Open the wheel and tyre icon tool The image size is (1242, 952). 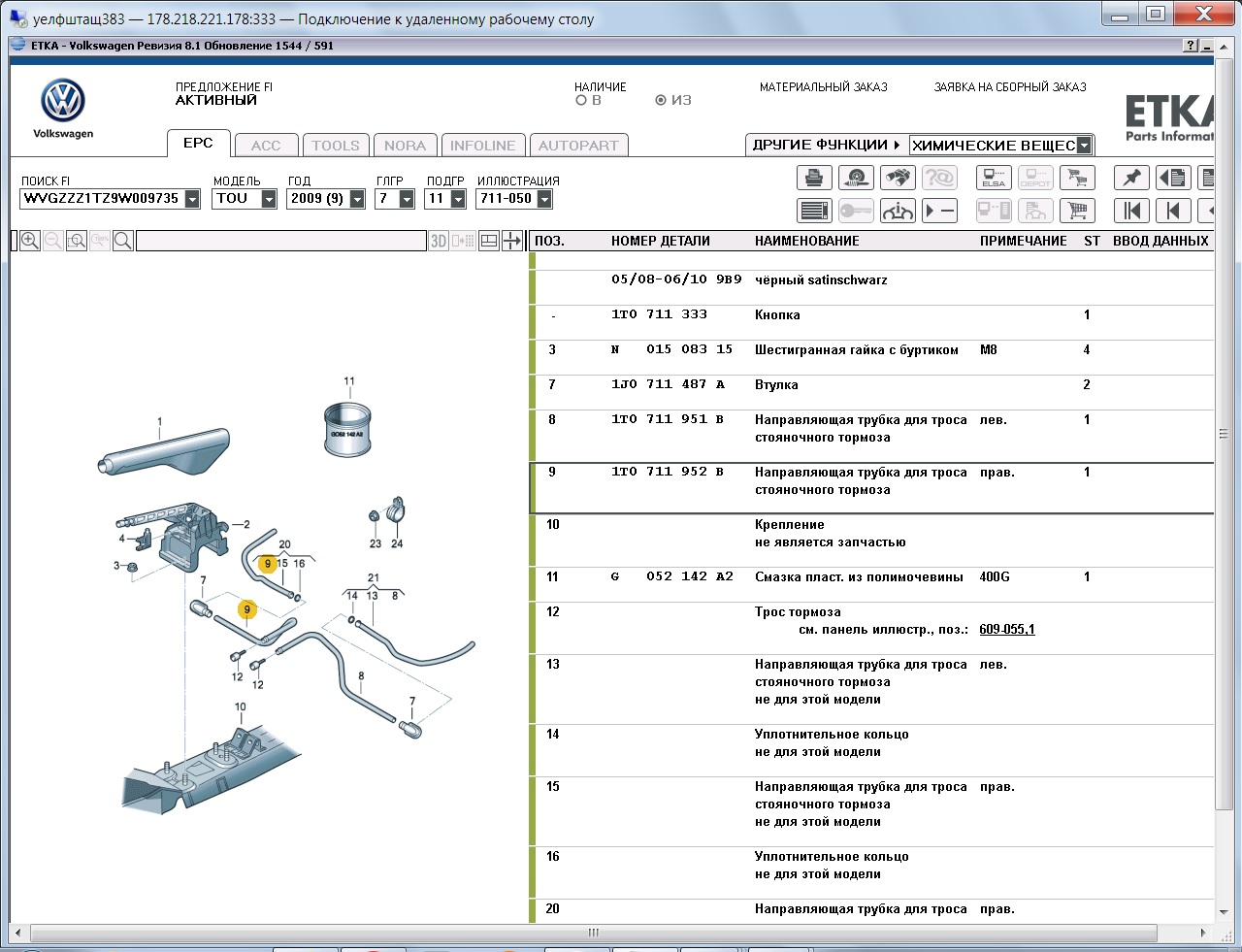tap(856, 178)
